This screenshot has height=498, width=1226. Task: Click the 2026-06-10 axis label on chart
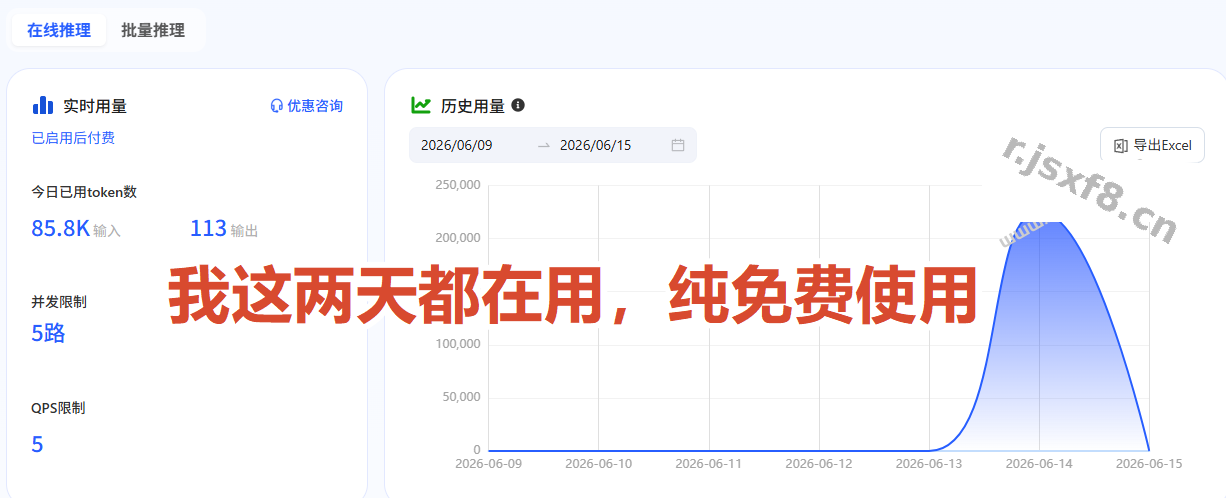click(x=598, y=464)
